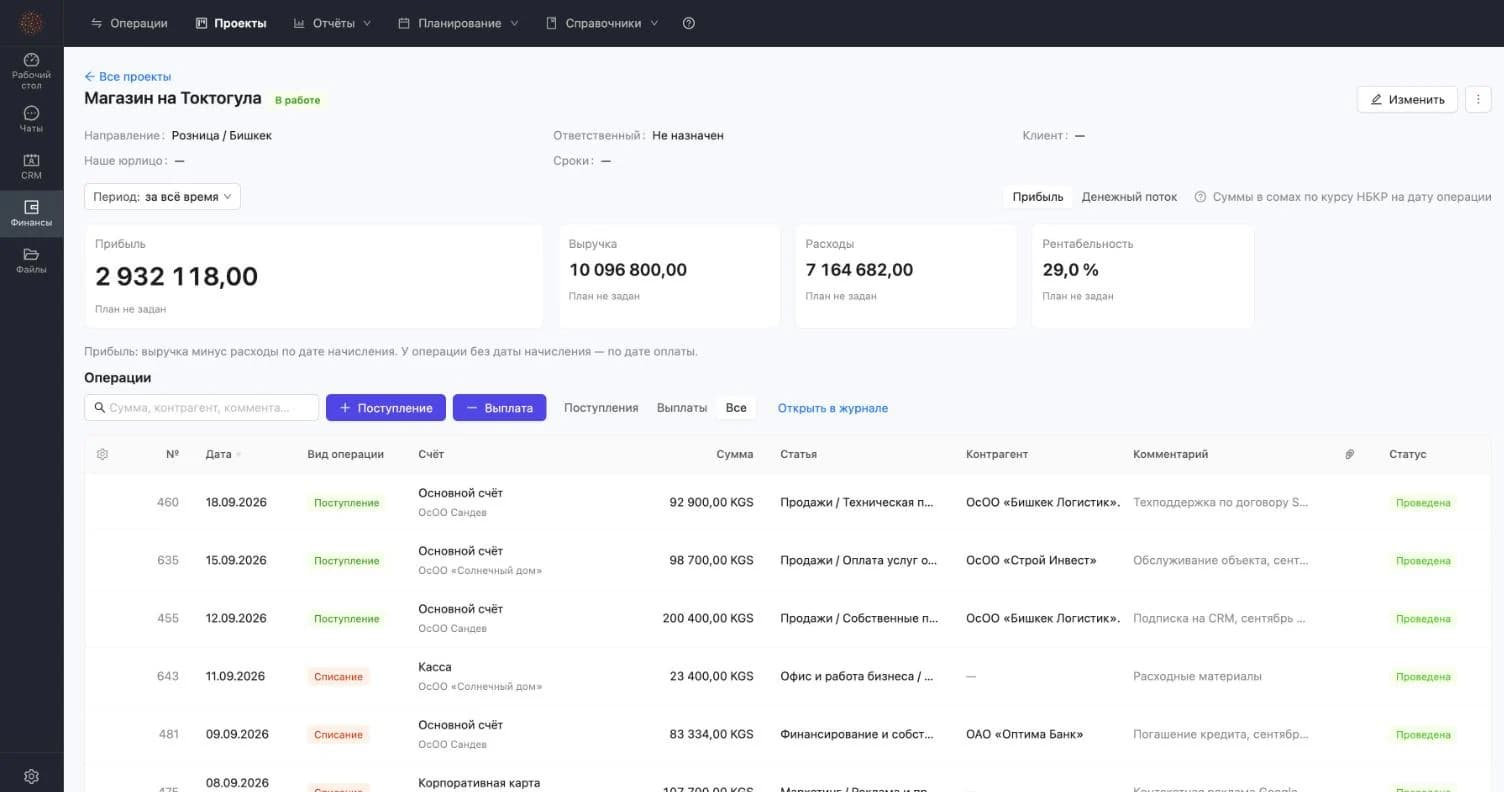Click the app logo in the sidebar

tap(31, 23)
